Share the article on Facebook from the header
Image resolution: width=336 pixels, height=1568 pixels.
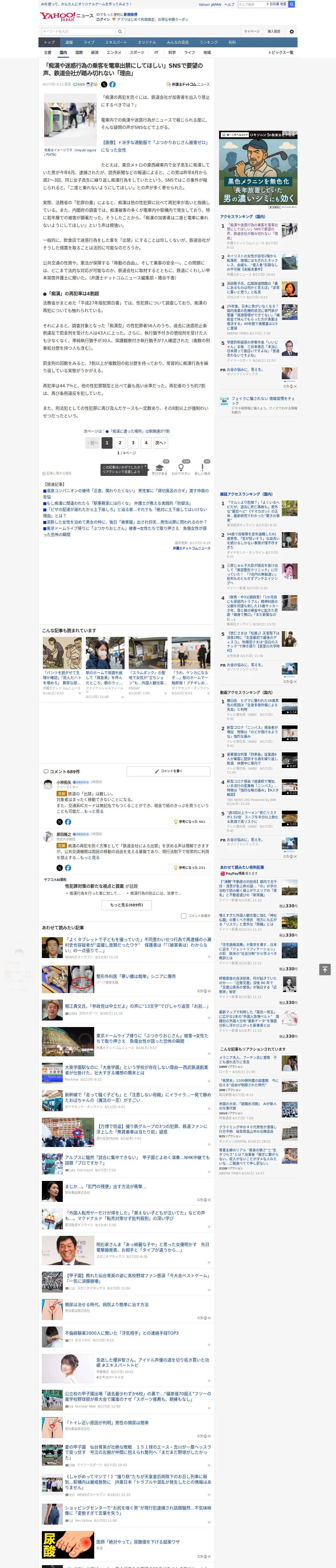(112, 85)
